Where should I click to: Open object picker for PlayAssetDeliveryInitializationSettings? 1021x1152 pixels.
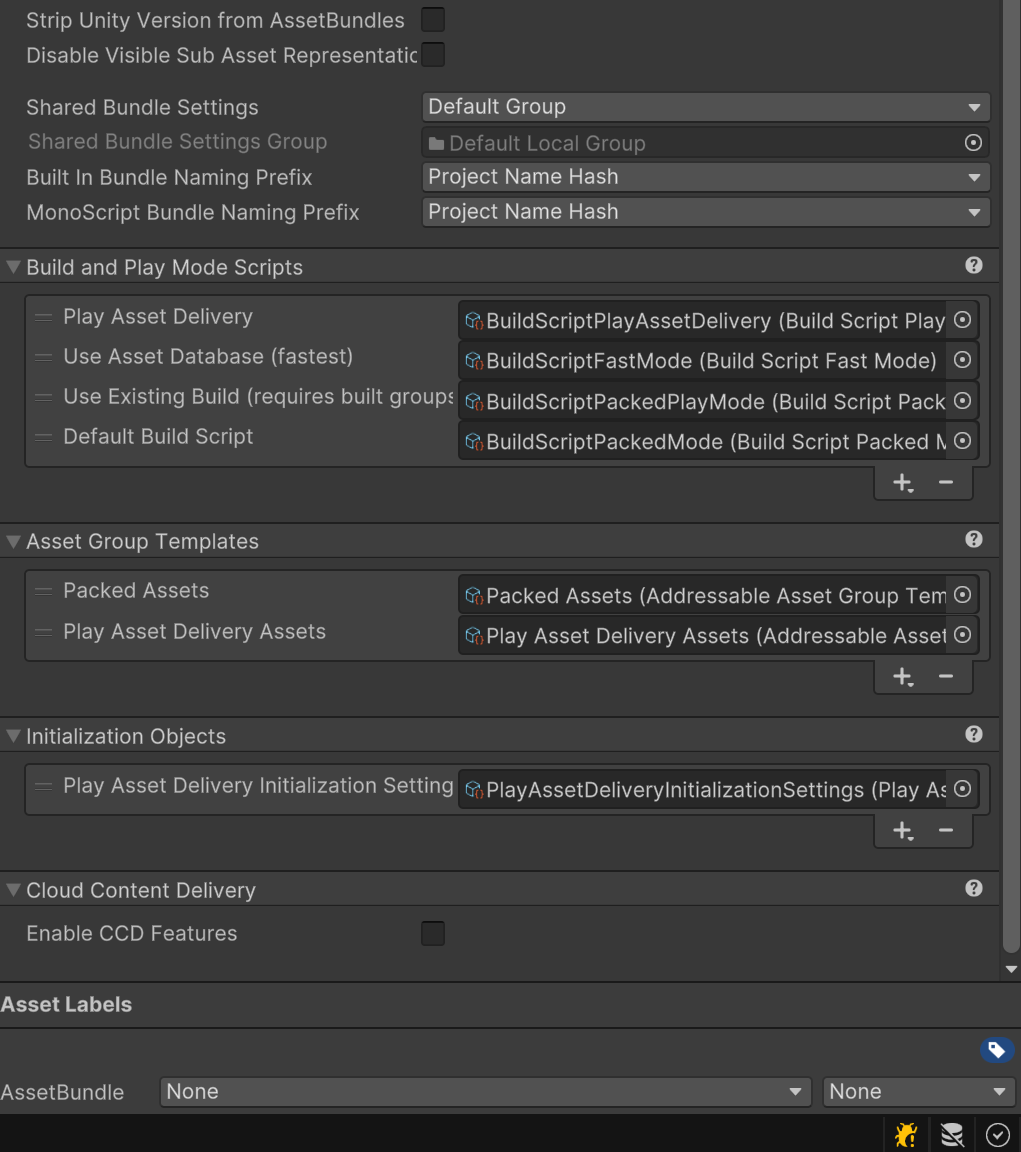961,789
